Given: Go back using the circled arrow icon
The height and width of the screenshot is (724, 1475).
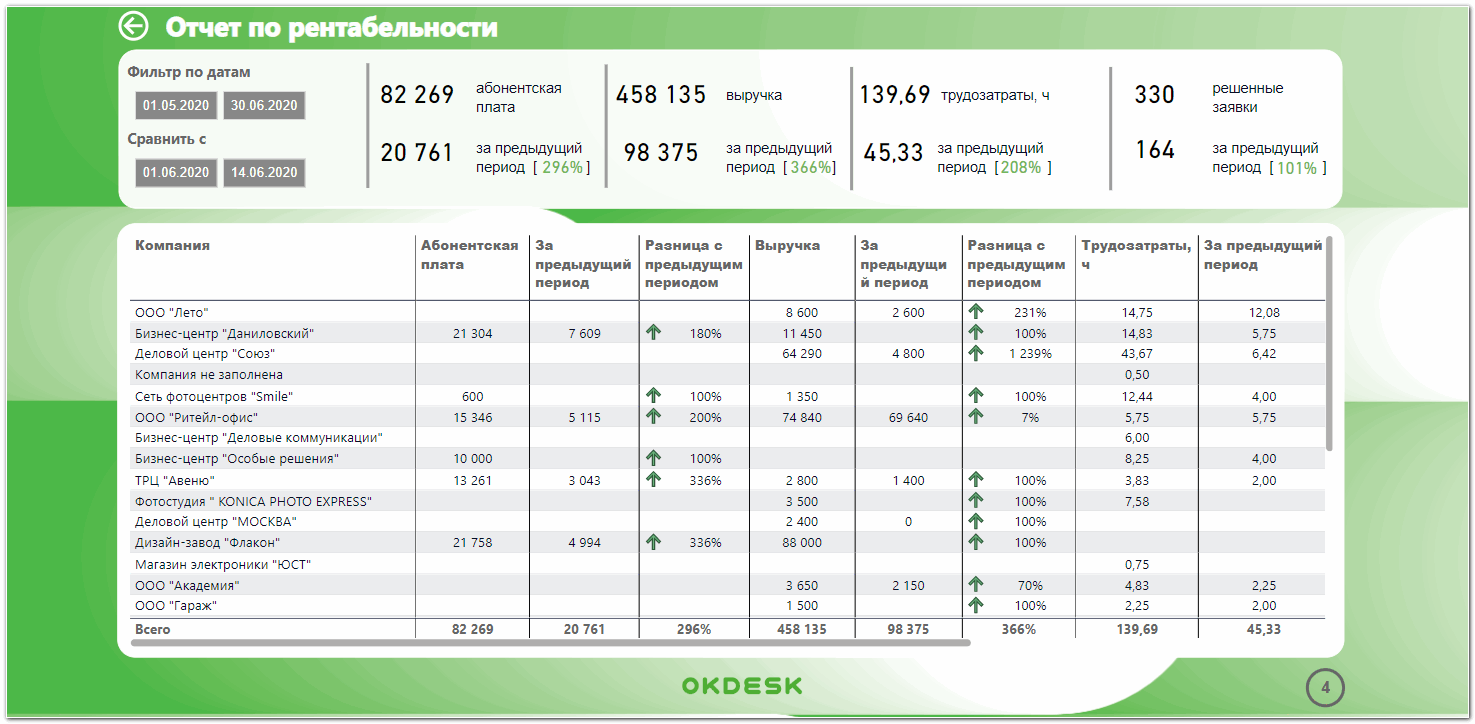Looking at the screenshot, I should click(133, 27).
